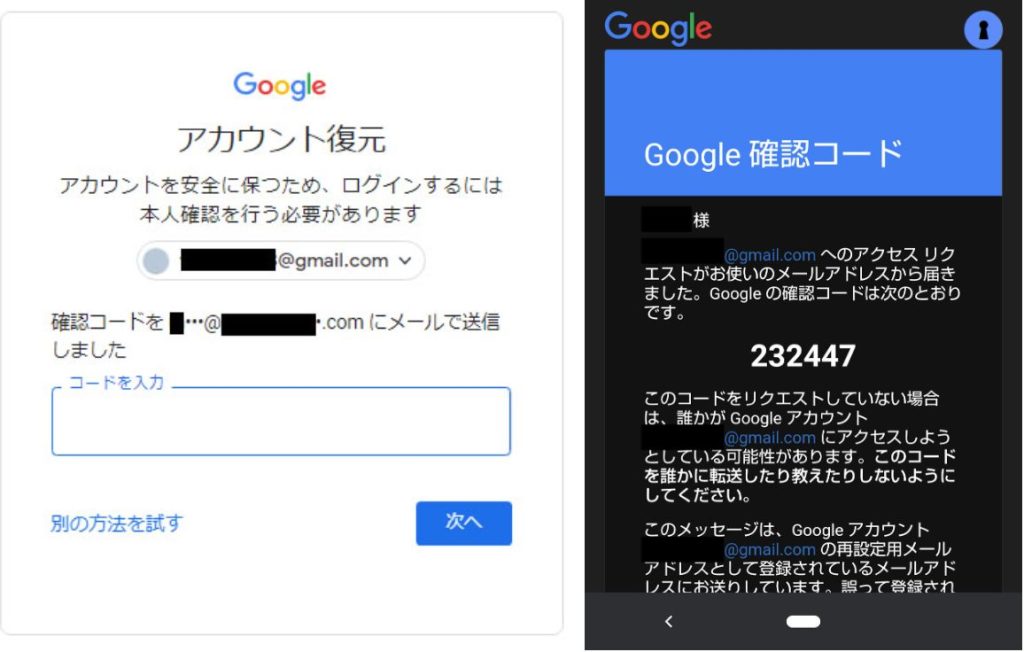The height and width of the screenshot is (652, 1024).
Task: Tap the first @gmail.com link in the email
Action: click(769, 255)
